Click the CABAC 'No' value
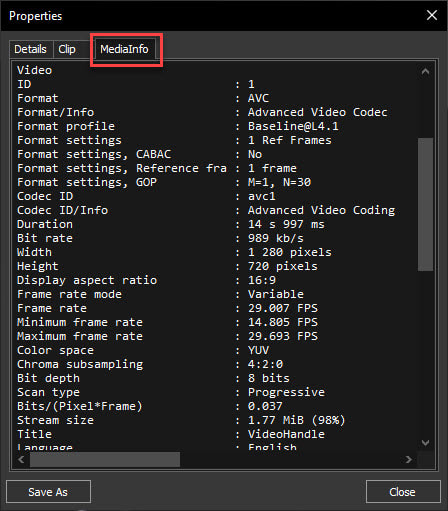Image resolution: width=448 pixels, height=511 pixels. pyautogui.click(x=255, y=154)
